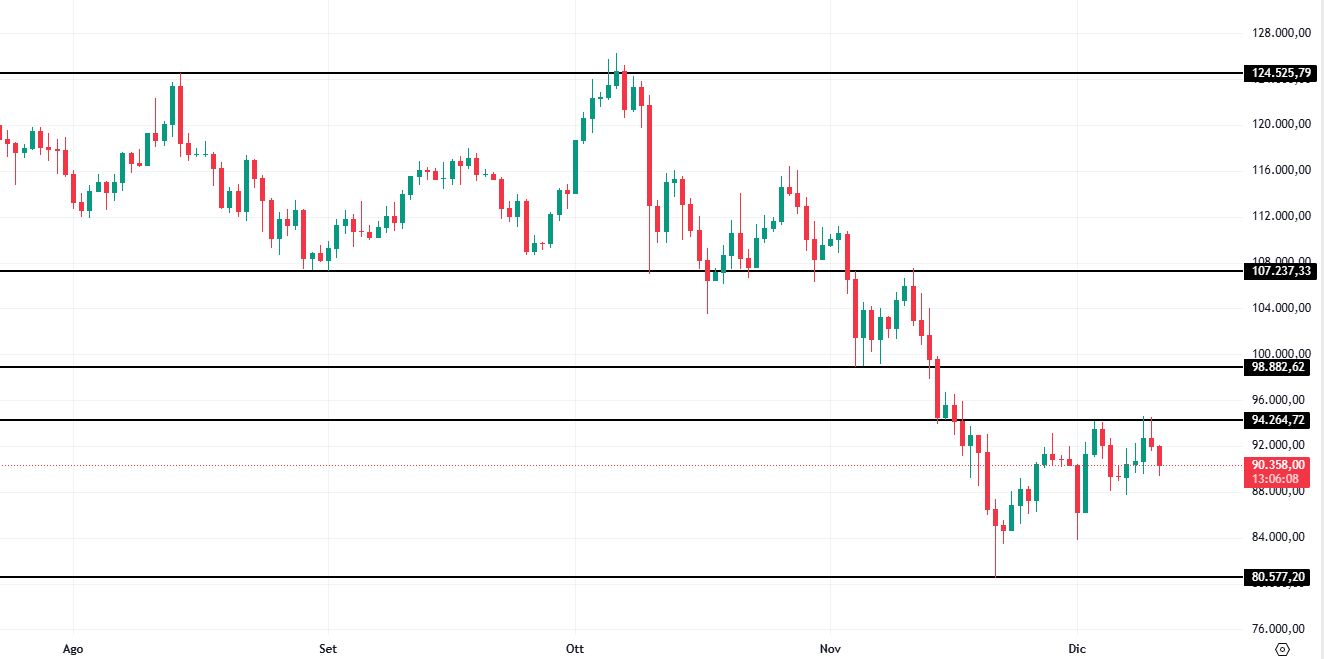Click the 120.000,00 price scale tick
The height and width of the screenshot is (659, 1324).
coord(1280,124)
